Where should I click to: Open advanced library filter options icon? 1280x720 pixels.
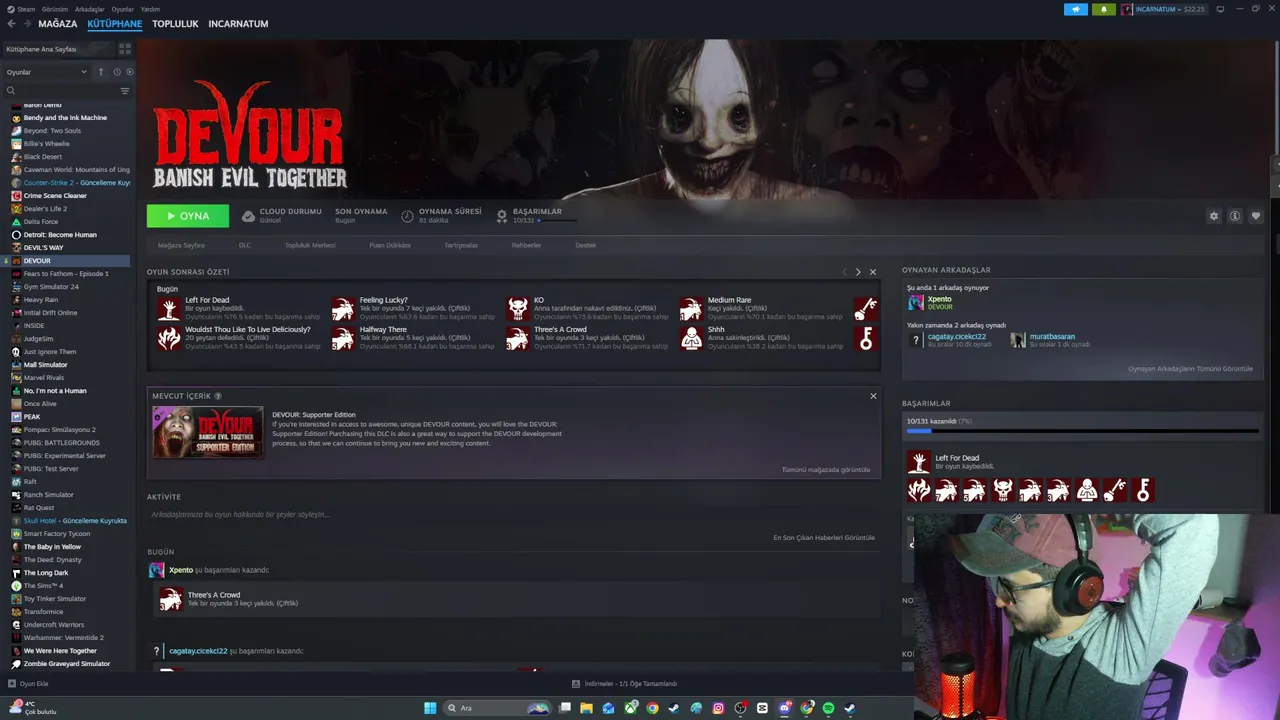coord(125,91)
